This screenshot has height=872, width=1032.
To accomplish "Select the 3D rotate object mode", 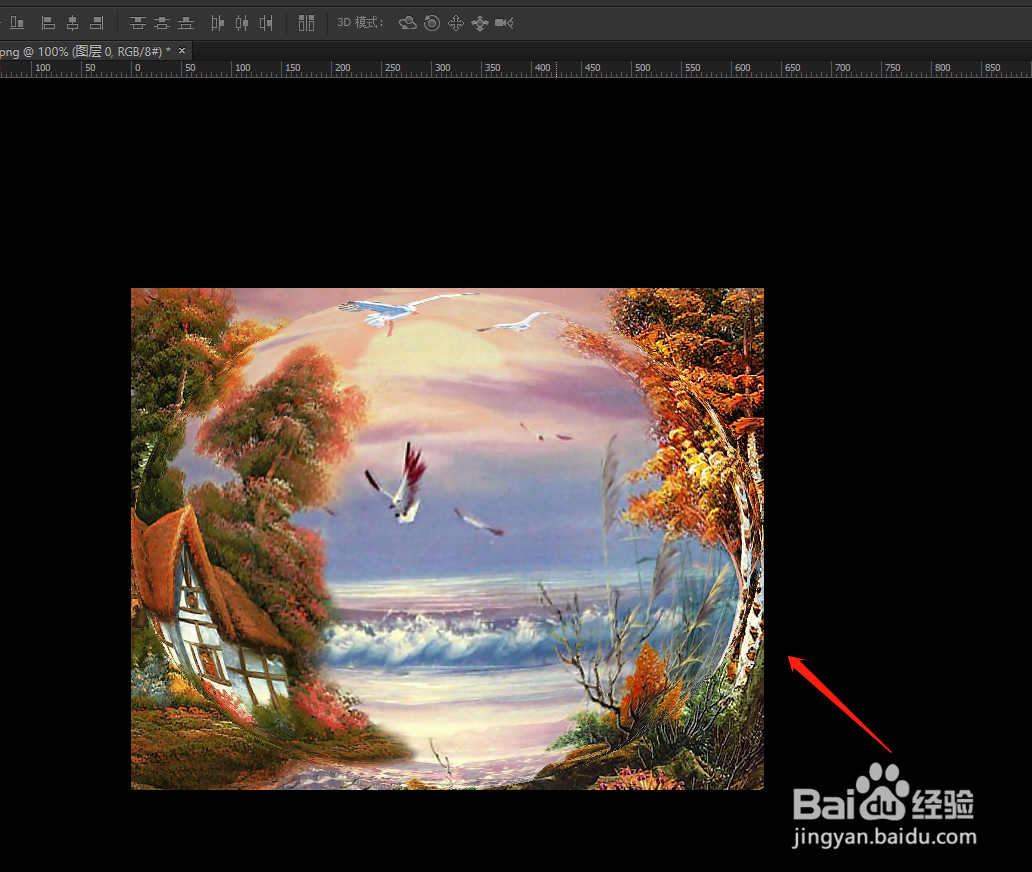I will tap(407, 23).
